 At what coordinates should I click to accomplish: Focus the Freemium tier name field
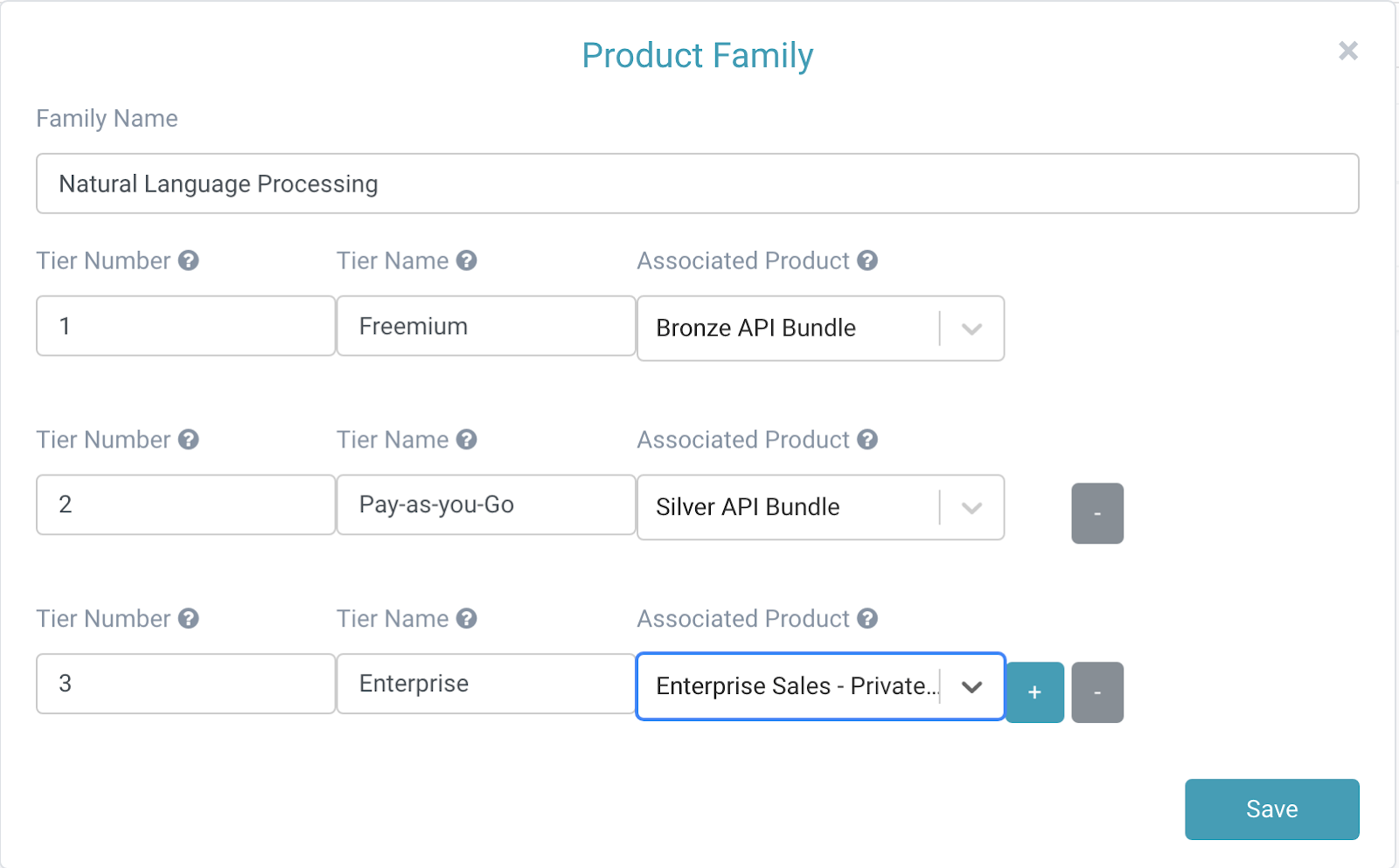[x=485, y=326]
